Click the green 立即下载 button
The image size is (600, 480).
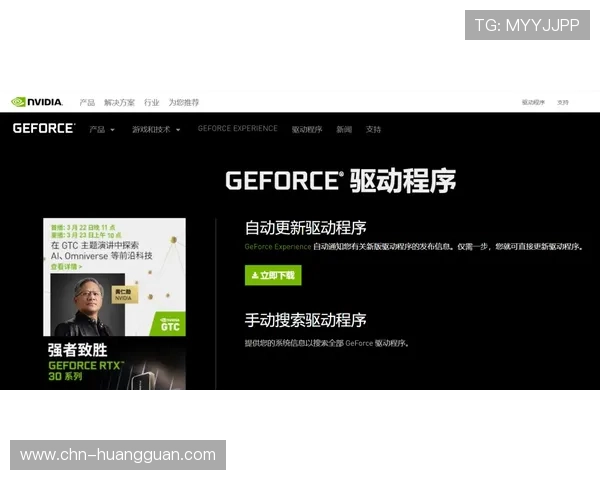point(273,275)
